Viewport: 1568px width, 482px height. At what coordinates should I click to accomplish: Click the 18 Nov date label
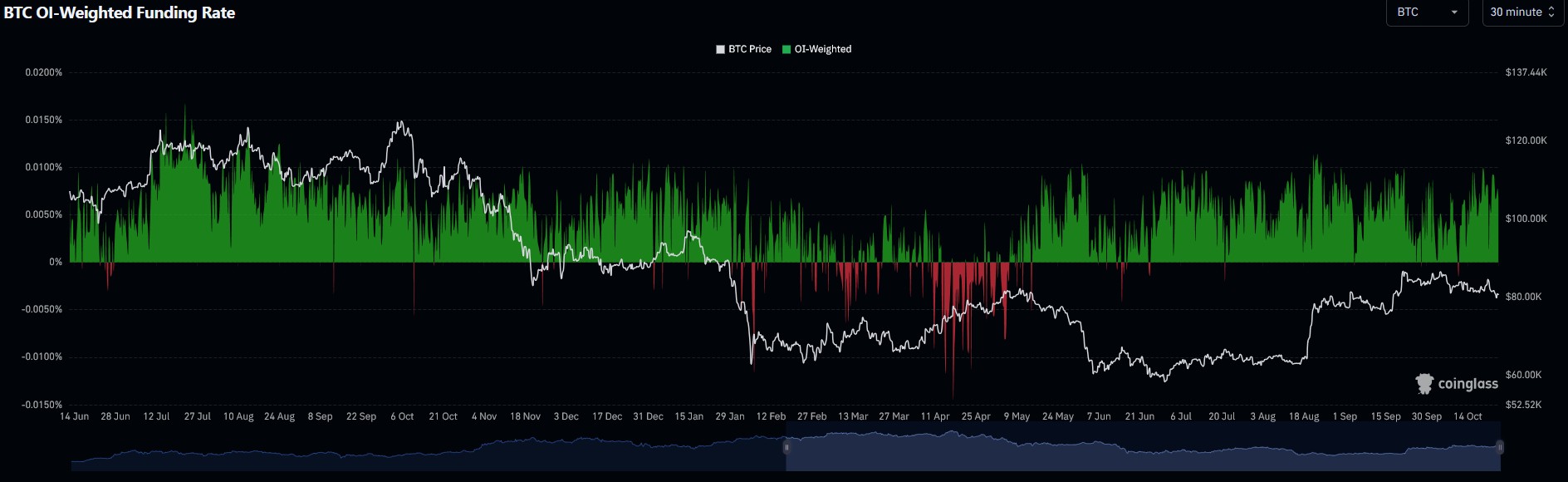pyautogui.click(x=526, y=416)
